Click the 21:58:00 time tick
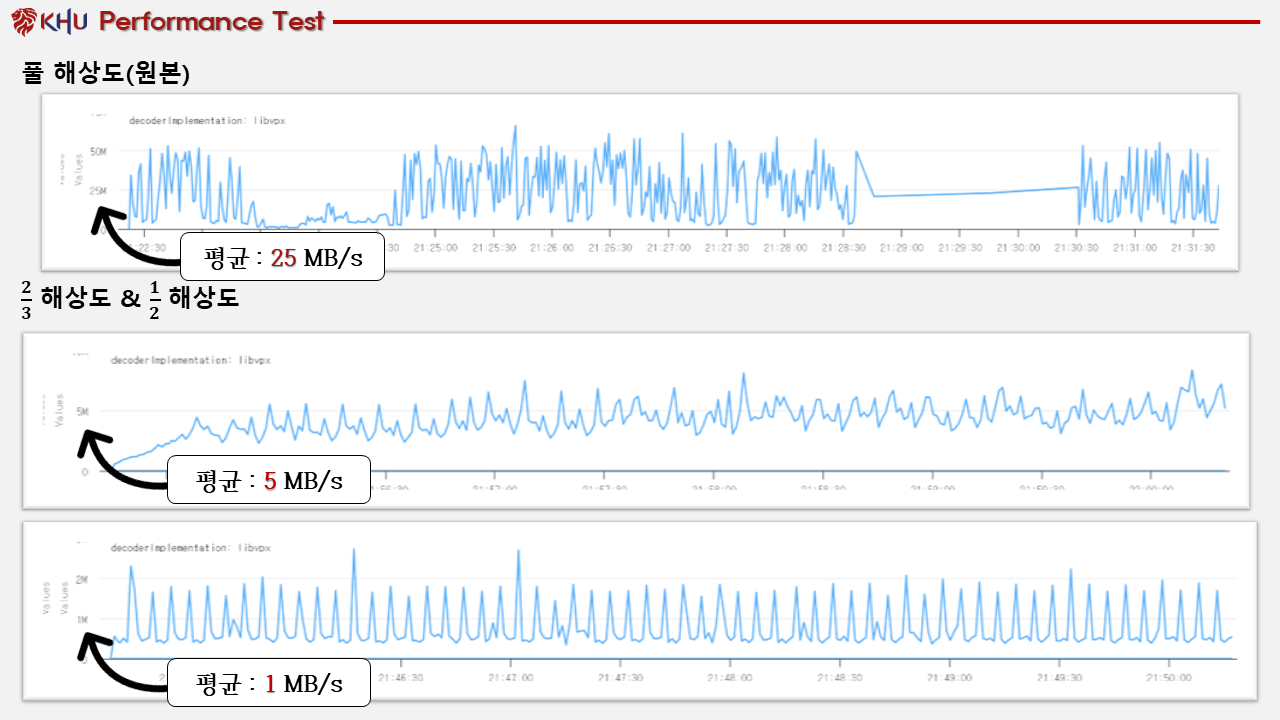The image size is (1280, 720). click(x=715, y=488)
